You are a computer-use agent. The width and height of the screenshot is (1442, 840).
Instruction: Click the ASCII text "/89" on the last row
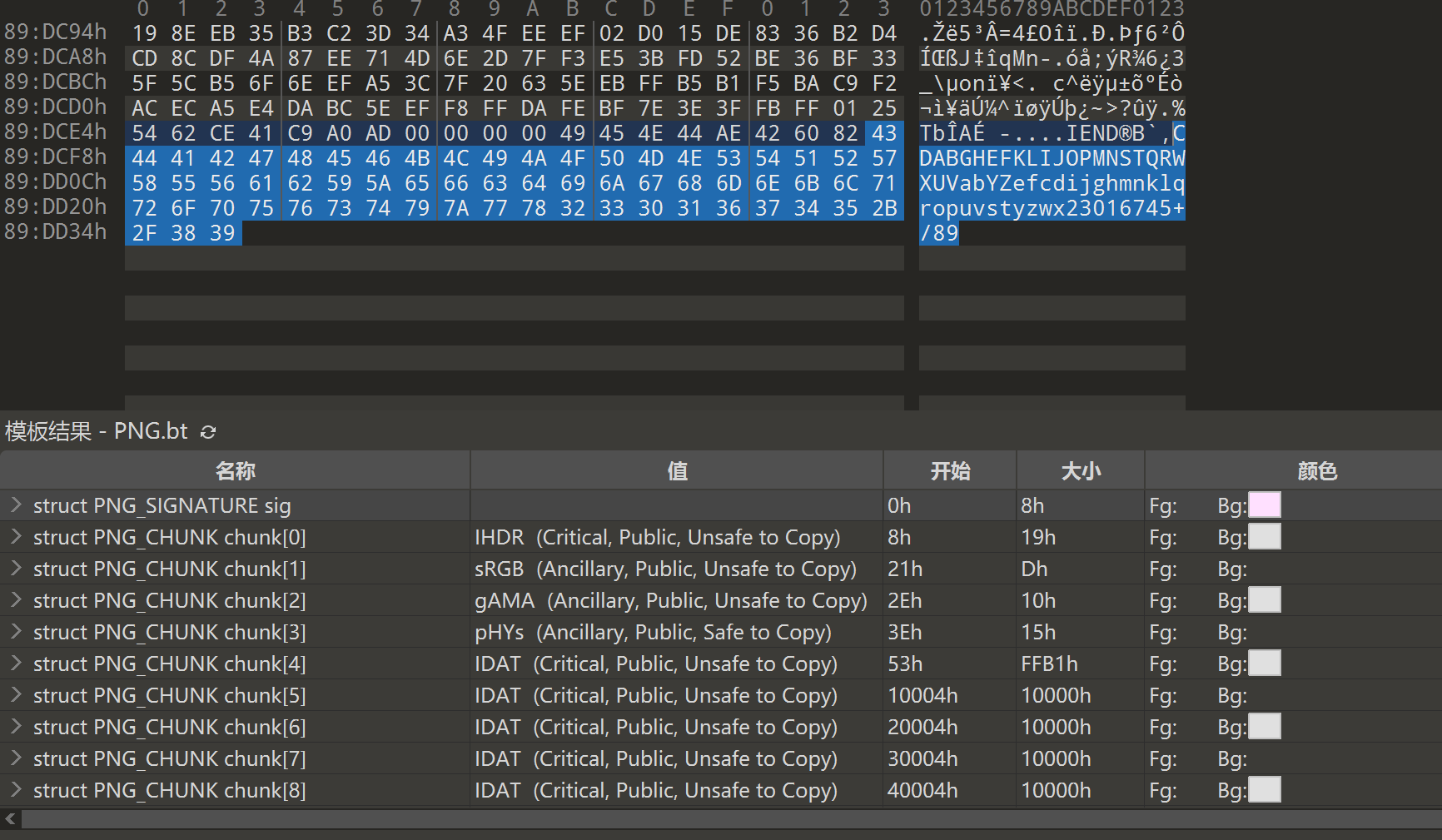coord(939,233)
